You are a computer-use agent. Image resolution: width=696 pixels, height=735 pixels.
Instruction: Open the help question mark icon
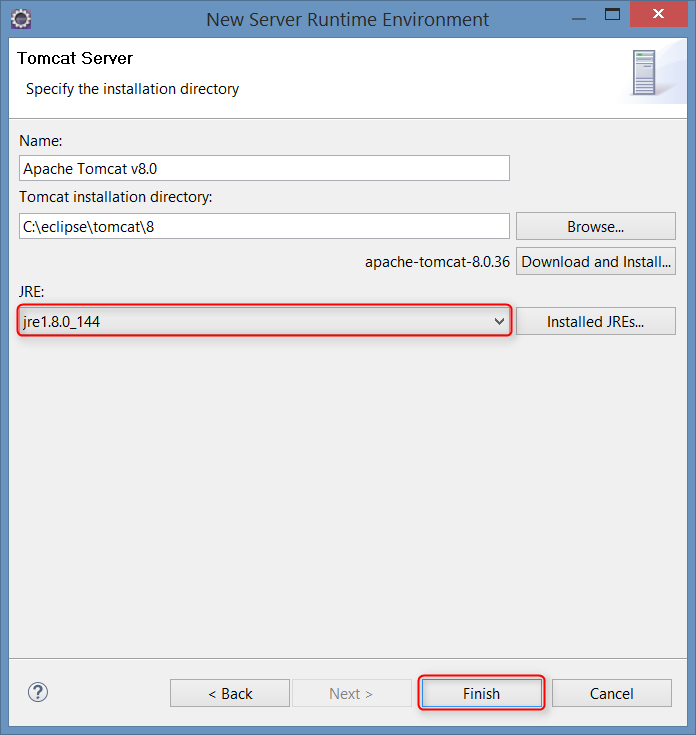pyautogui.click(x=37, y=692)
